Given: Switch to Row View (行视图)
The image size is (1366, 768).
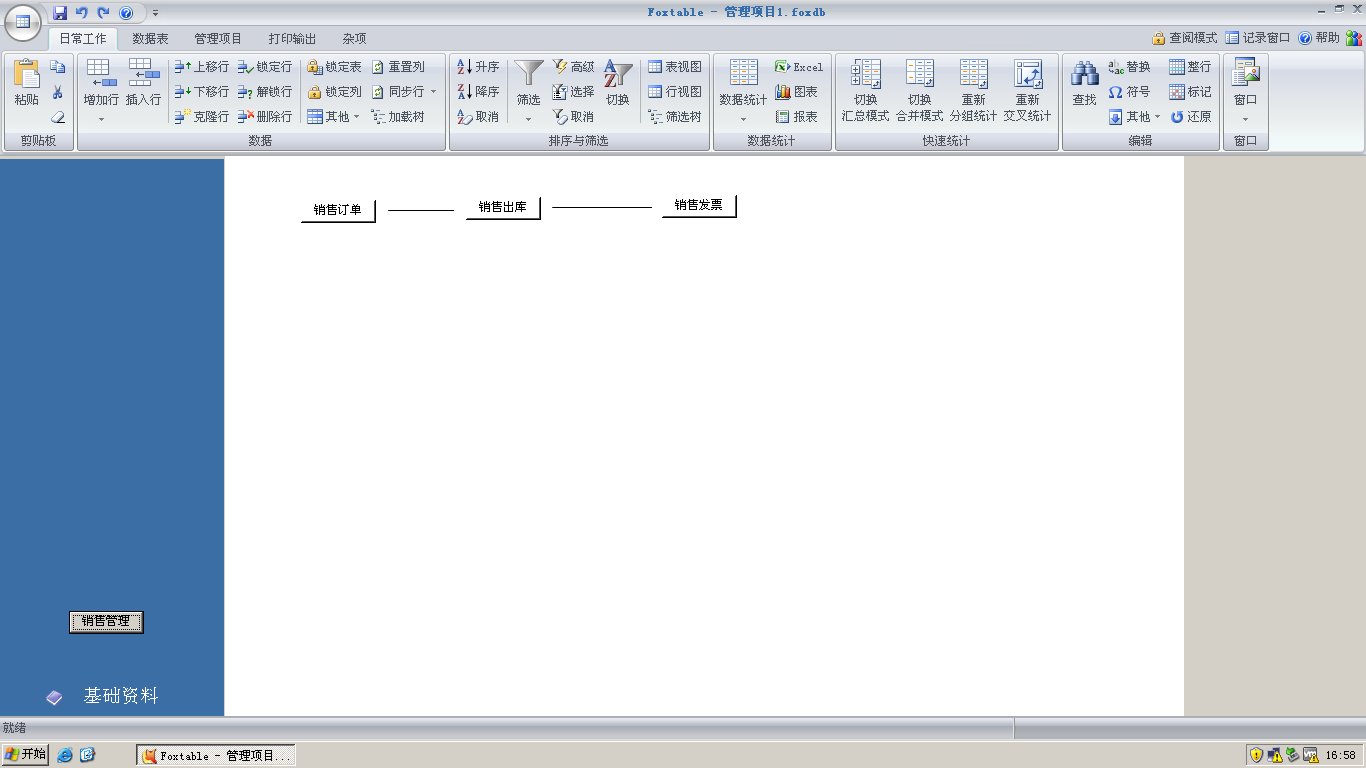Looking at the screenshot, I should tap(675, 92).
